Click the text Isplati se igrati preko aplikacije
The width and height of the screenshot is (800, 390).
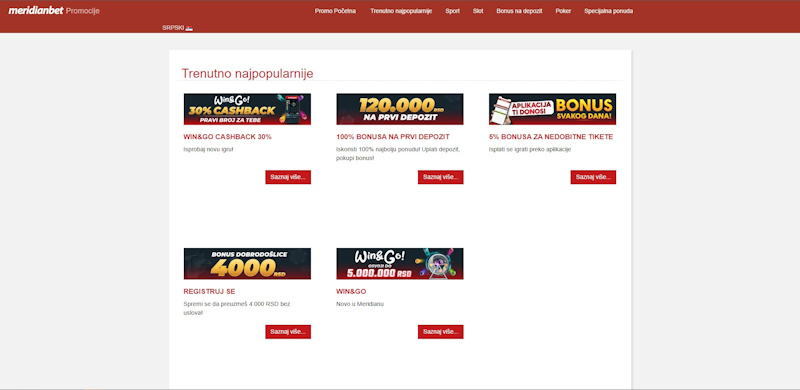point(530,150)
